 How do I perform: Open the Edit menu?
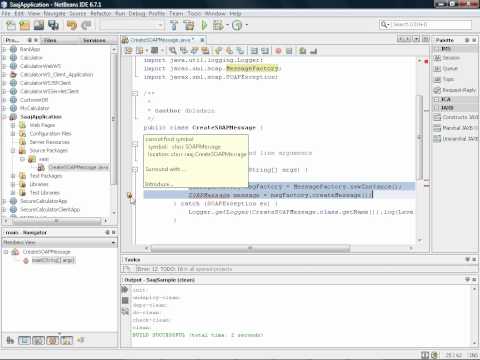19,13
